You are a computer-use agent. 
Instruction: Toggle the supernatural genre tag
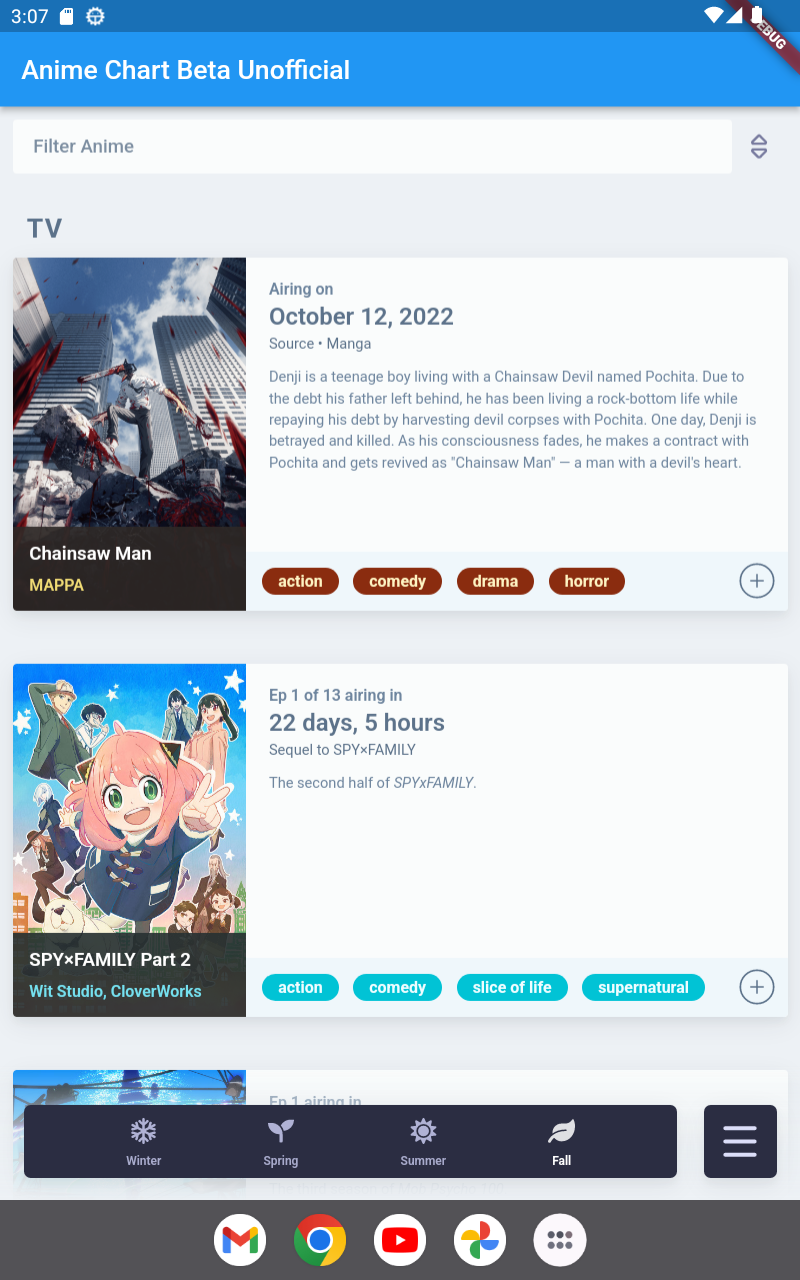643,987
